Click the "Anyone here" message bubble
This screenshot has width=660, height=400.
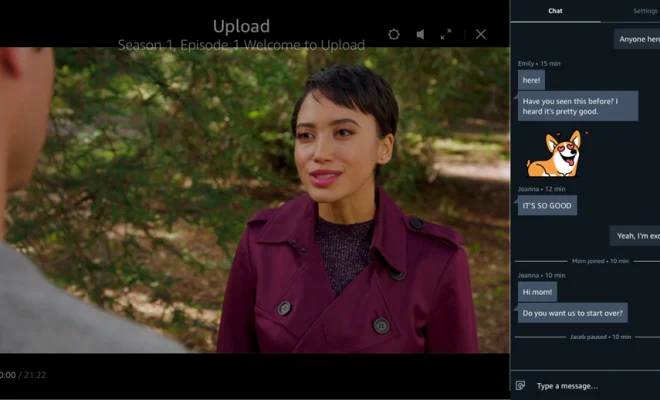coord(637,39)
